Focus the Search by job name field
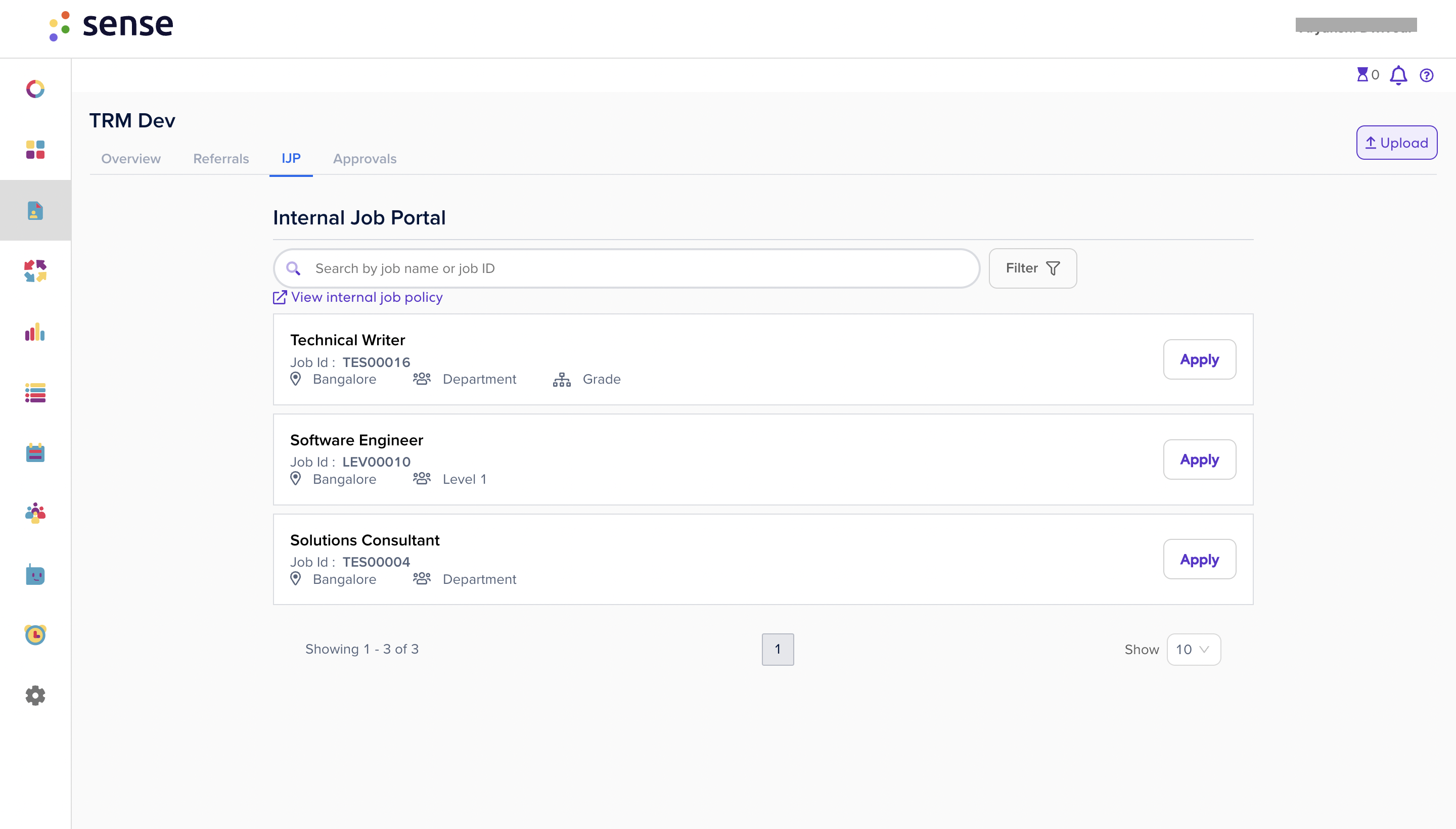Image resolution: width=1456 pixels, height=829 pixels. [x=626, y=268]
